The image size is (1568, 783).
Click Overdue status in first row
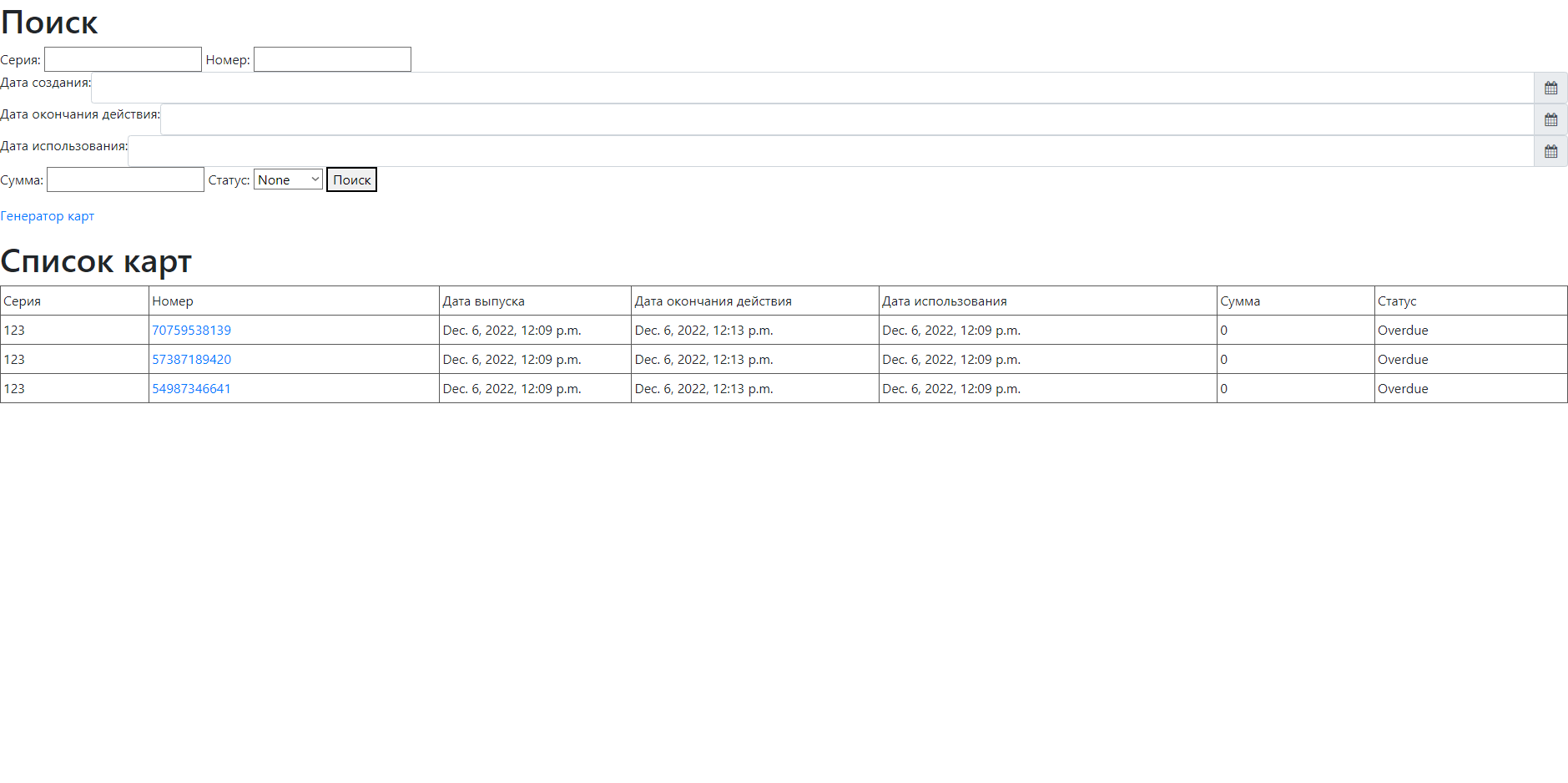(1403, 331)
